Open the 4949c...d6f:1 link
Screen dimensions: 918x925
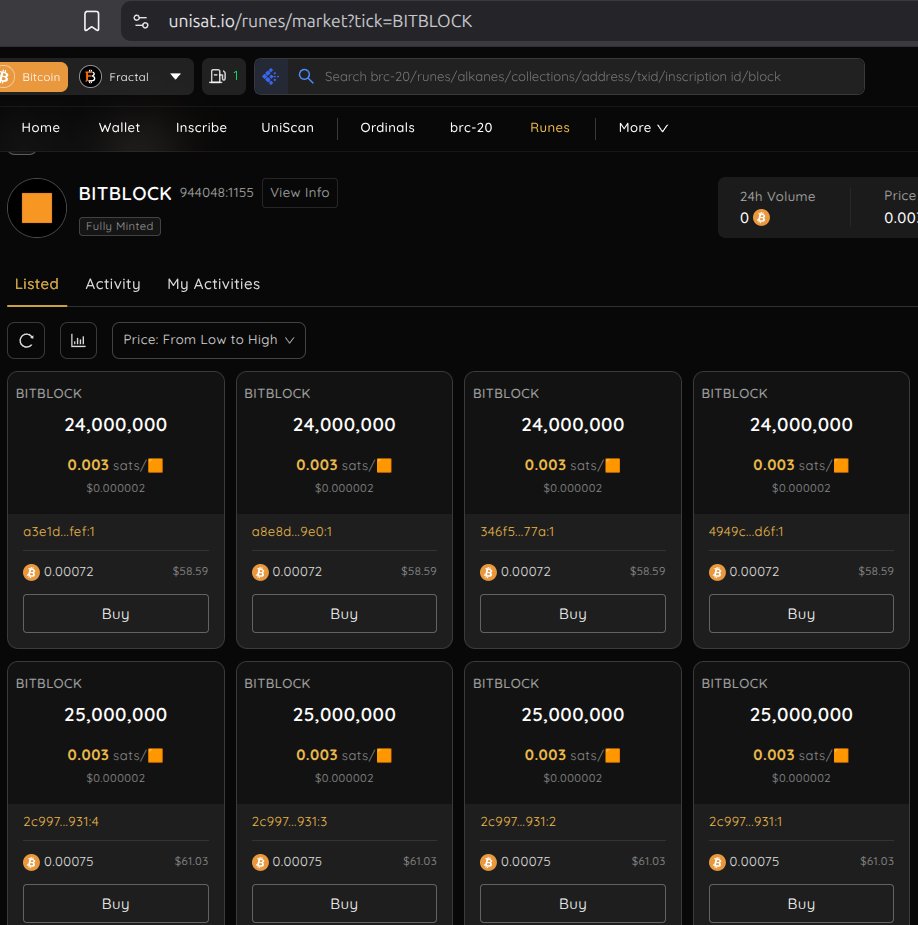click(746, 532)
